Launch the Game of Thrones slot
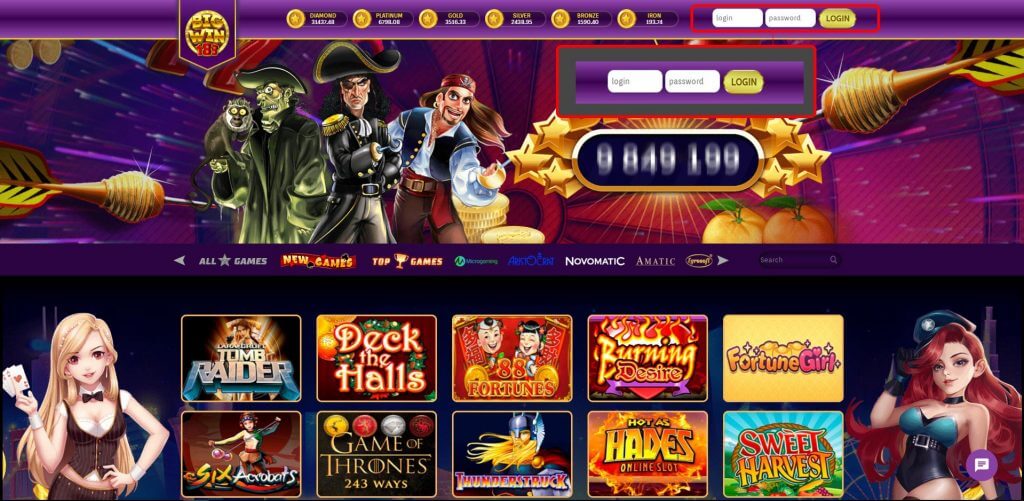 [377, 454]
